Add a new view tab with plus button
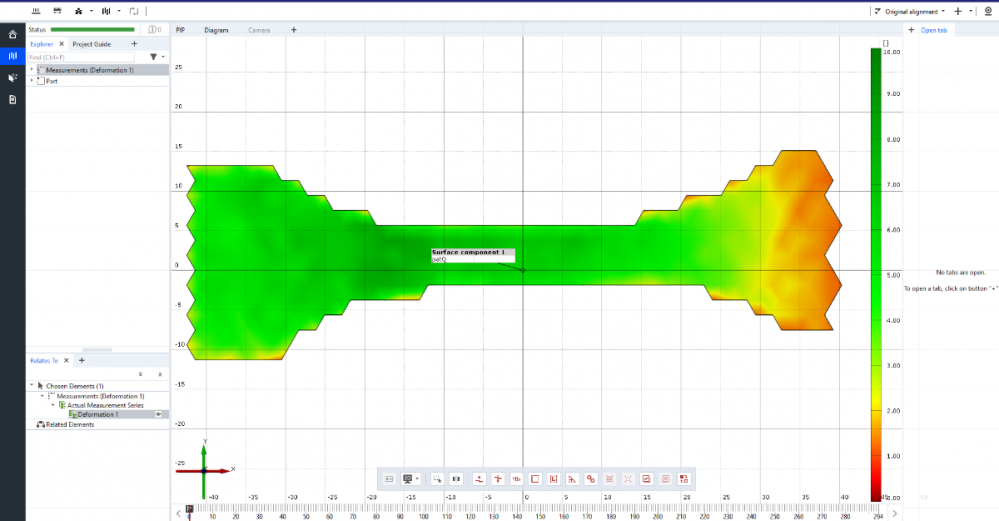The image size is (999, 521). (x=293, y=30)
